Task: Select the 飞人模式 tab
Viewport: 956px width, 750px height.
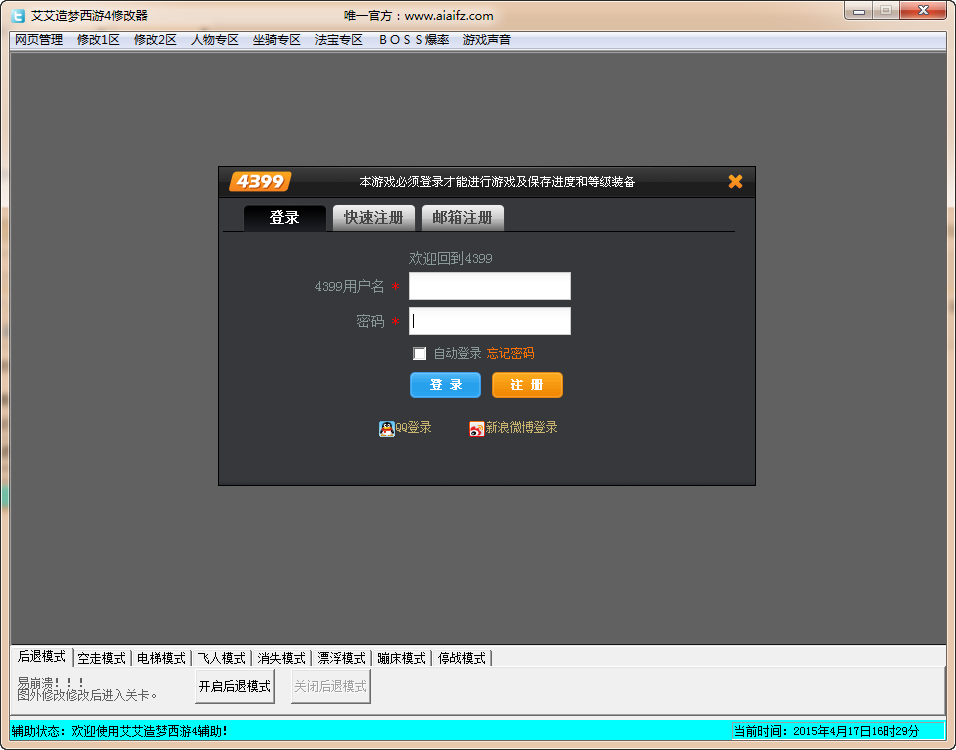Action: click(221, 658)
